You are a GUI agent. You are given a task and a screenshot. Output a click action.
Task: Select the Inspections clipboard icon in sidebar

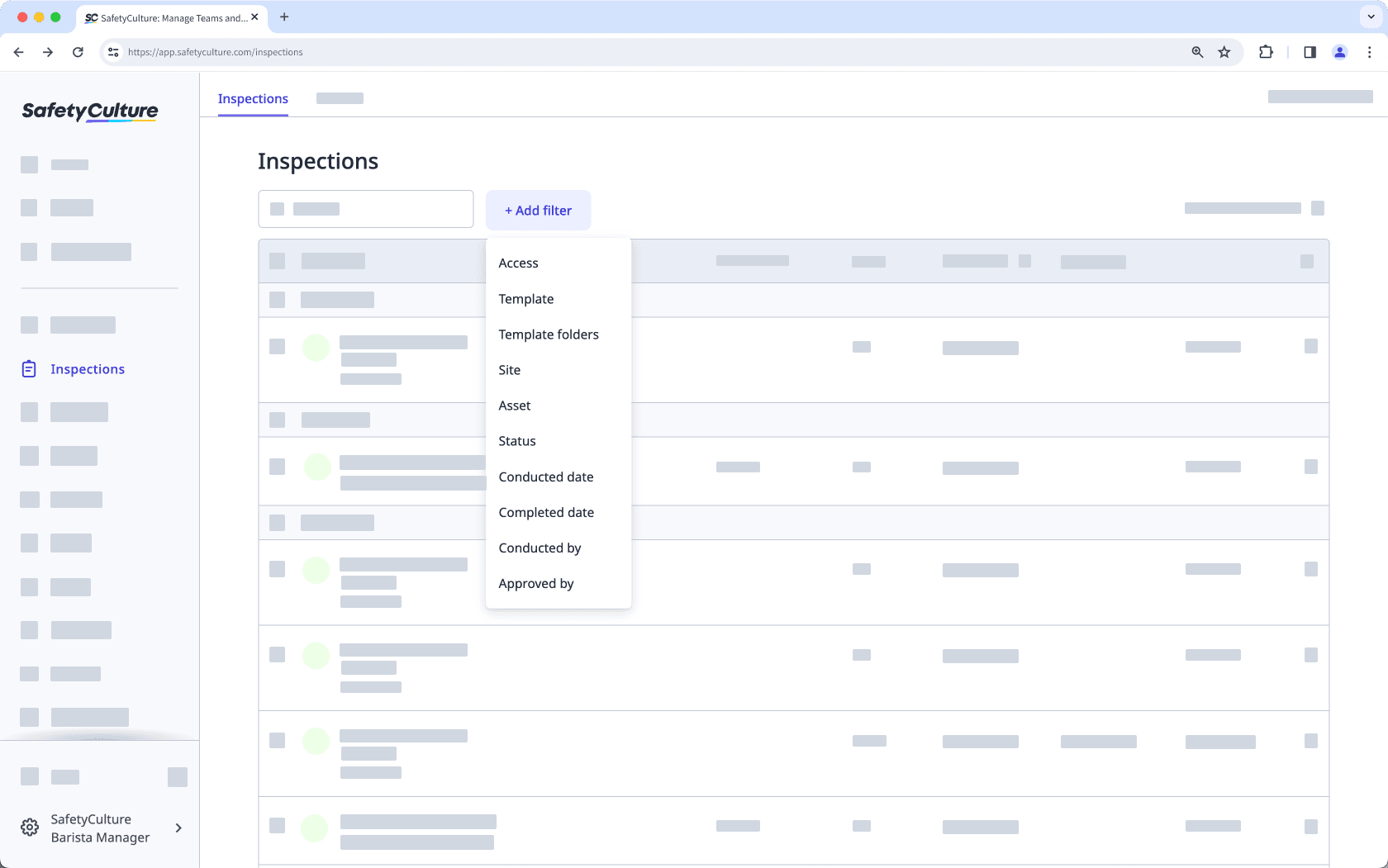(x=29, y=368)
